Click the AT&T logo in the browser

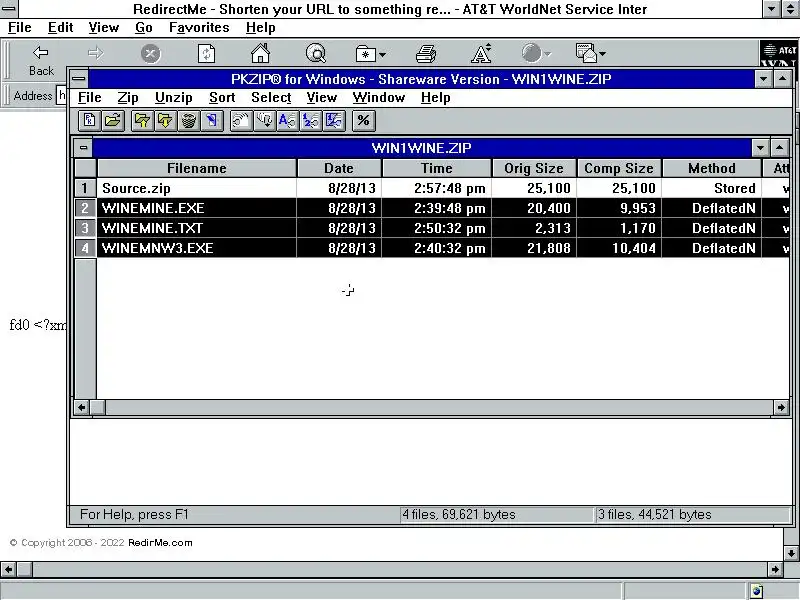coord(779,54)
